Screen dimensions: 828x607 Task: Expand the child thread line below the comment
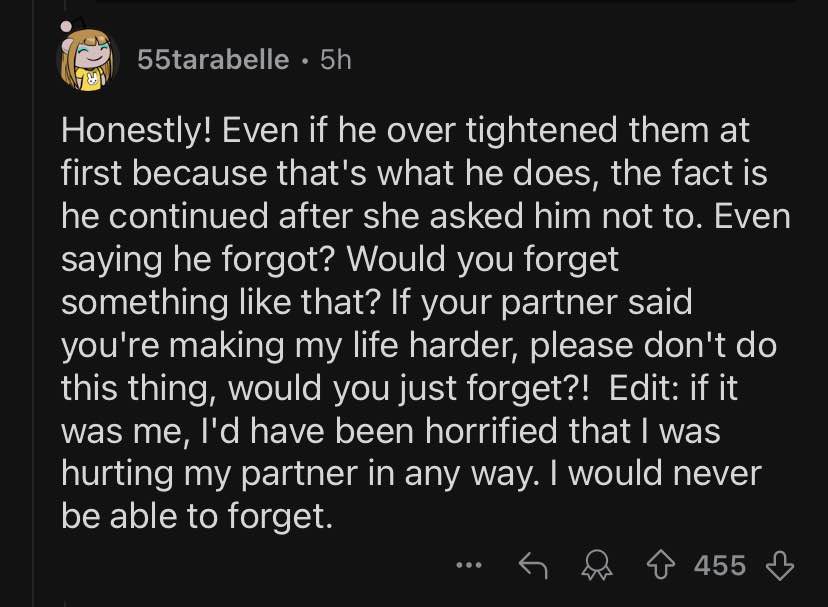tap(65, 603)
